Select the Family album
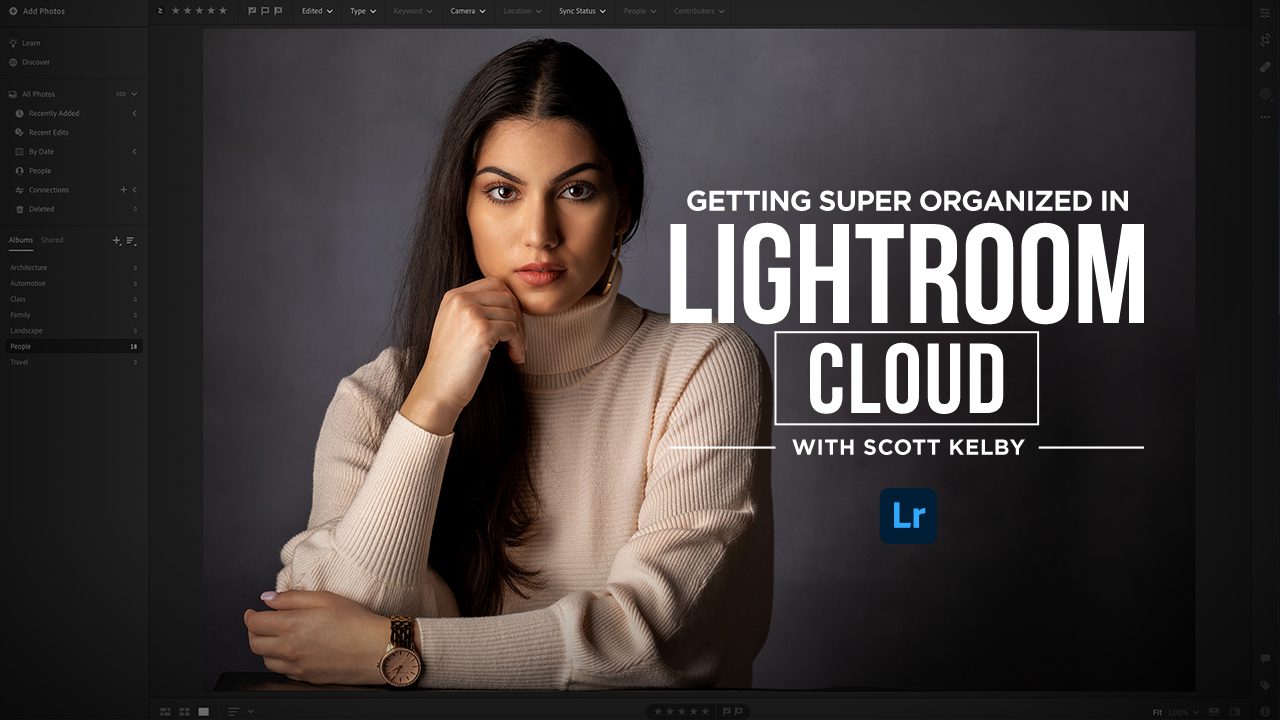1280x720 pixels. click(x=74, y=315)
